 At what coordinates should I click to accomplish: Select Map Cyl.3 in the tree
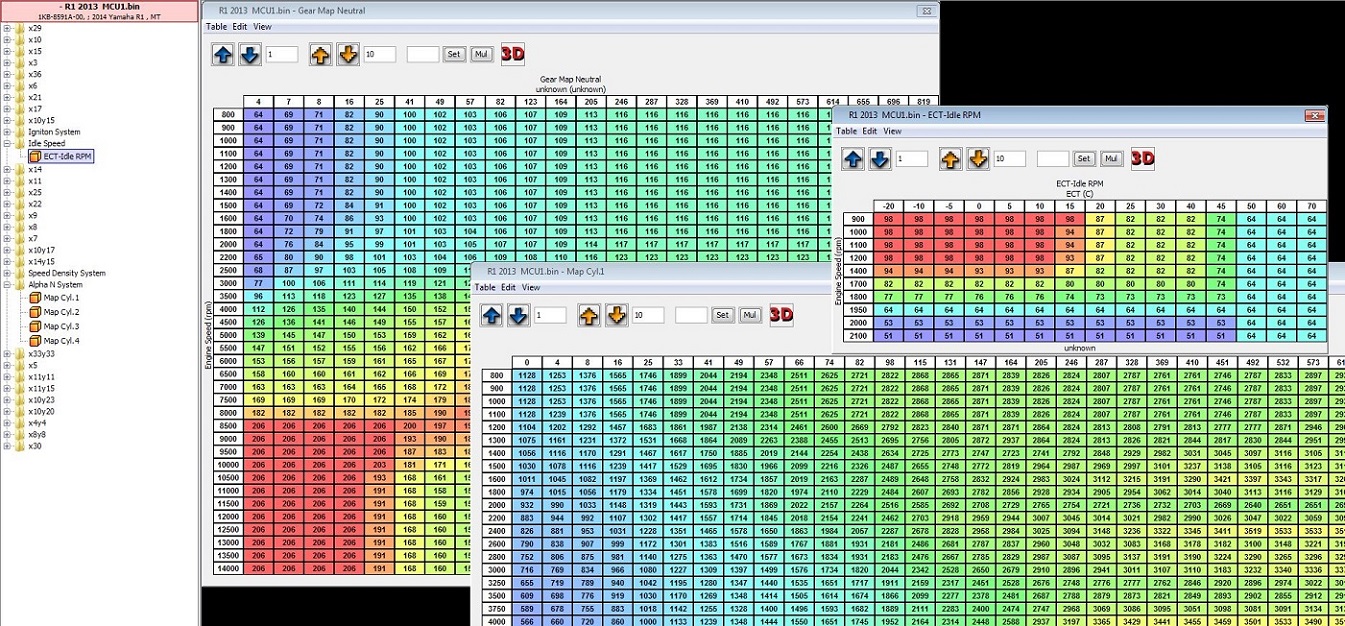[x=61, y=327]
